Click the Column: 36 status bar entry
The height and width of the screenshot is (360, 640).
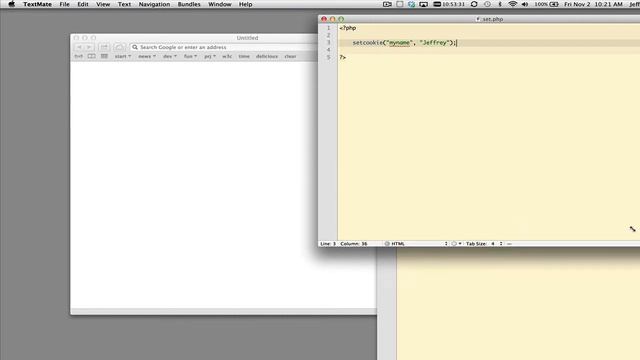(x=354, y=244)
